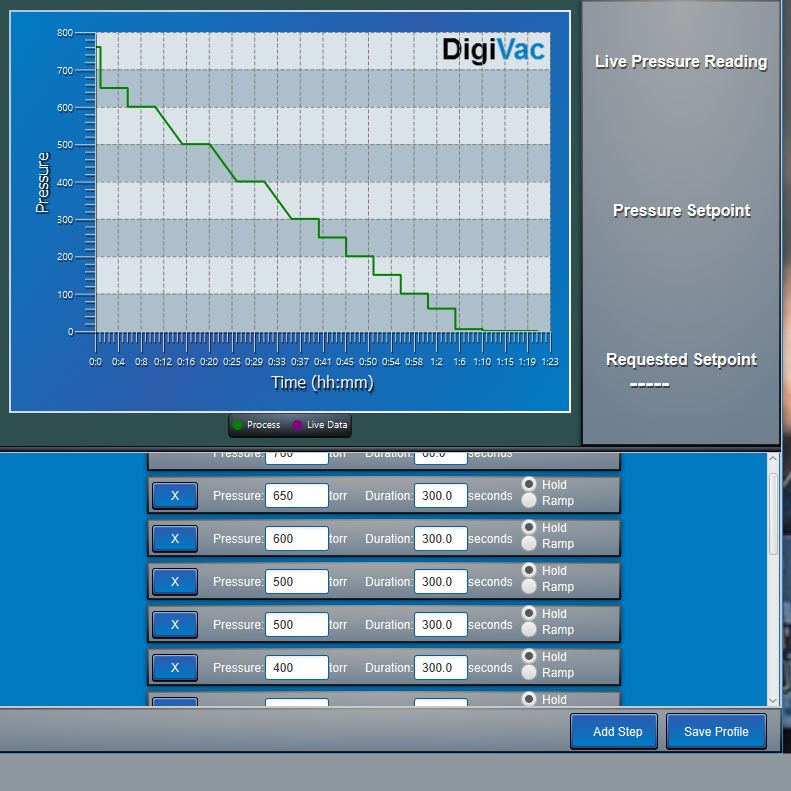Select Ramp for the 650 torr step
791x791 pixels.
[529, 501]
